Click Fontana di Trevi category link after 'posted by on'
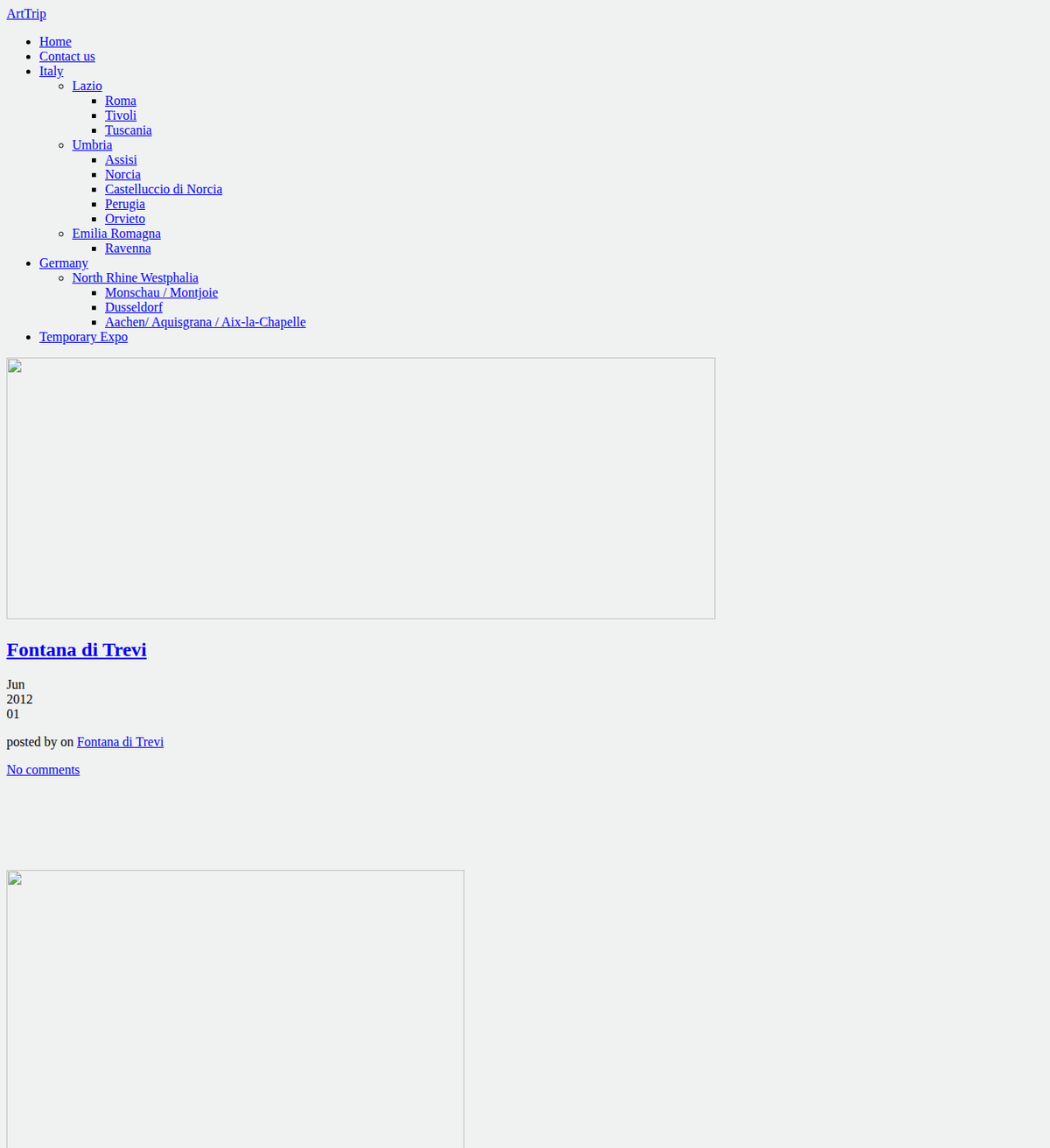Image resolution: width=1050 pixels, height=1148 pixels. coord(120,743)
